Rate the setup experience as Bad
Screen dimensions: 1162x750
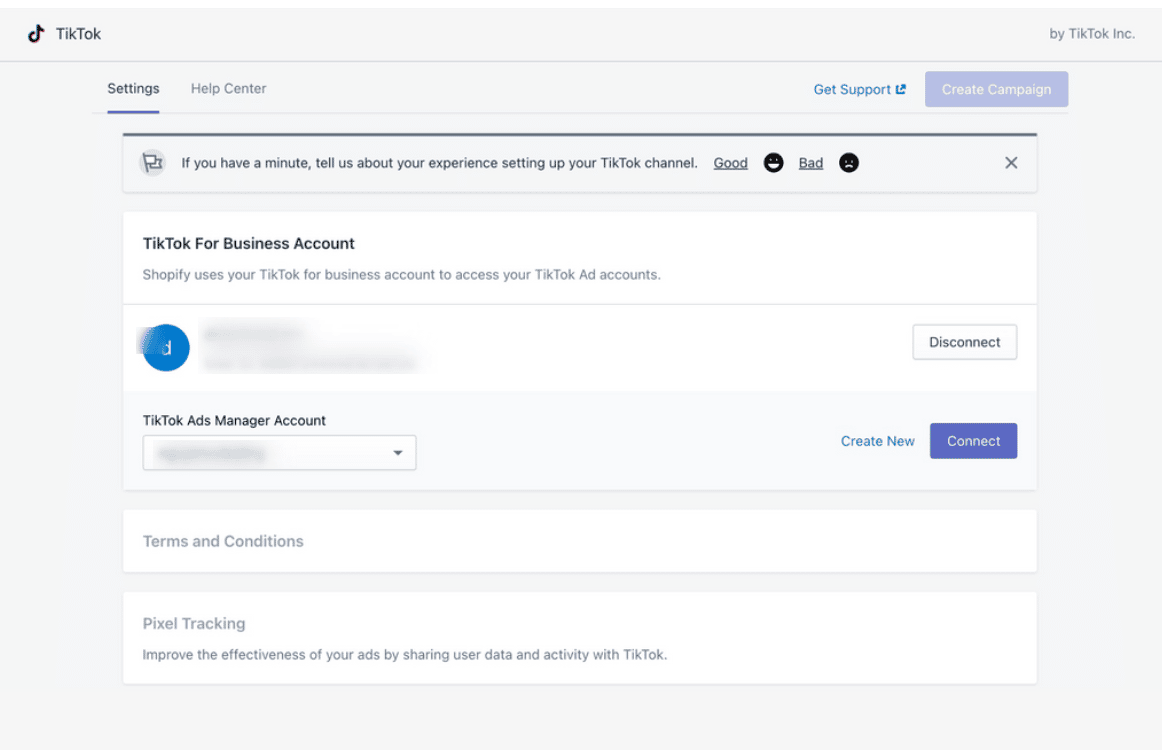pos(810,163)
